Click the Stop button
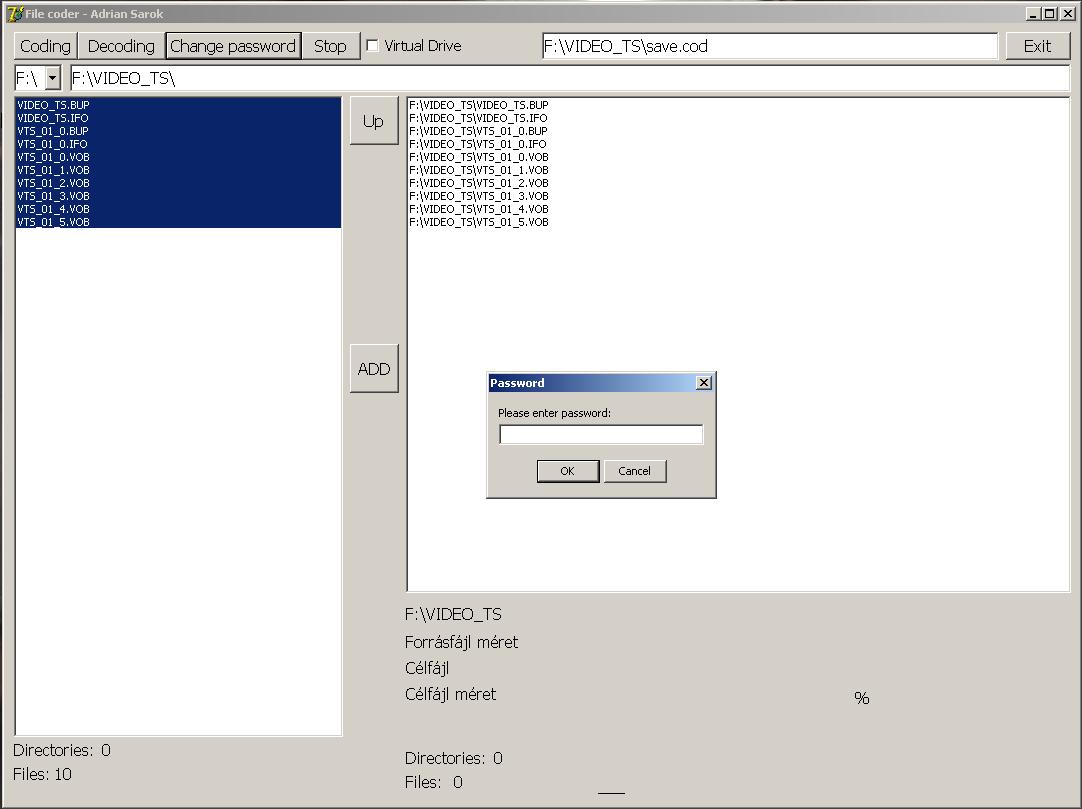The image size is (1082, 809). point(331,46)
